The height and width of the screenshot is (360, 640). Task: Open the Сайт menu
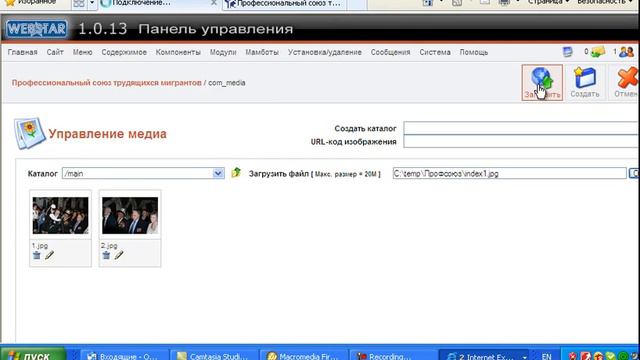[x=55, y=52]
